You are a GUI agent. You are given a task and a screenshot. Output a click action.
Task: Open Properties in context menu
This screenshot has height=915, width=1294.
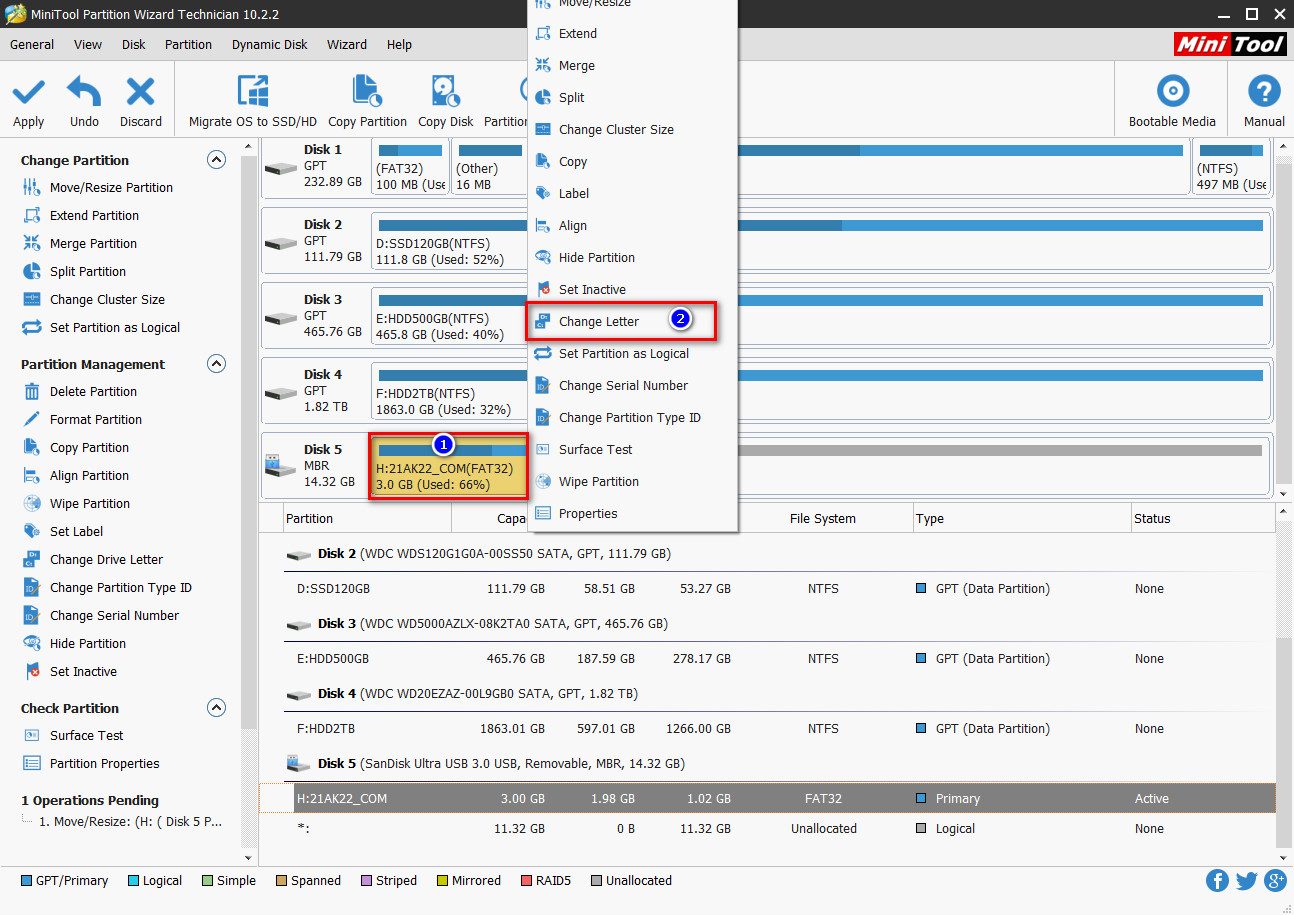(x=632, y=513)
